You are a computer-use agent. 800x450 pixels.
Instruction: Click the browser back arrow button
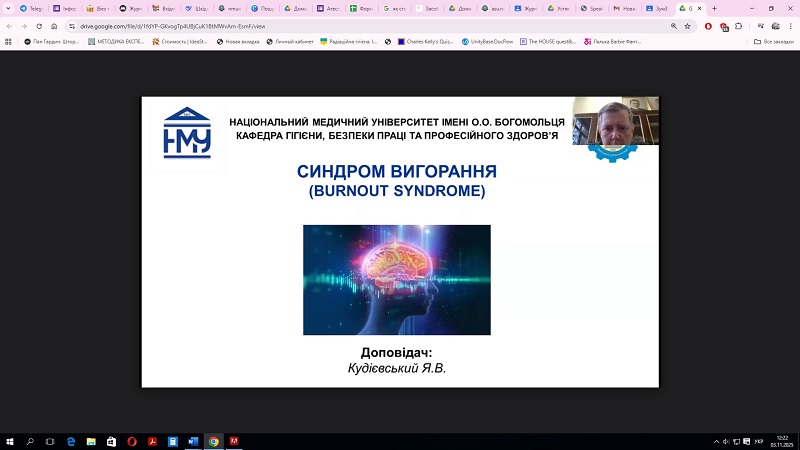pyautogui.click(x=9, y=26)
